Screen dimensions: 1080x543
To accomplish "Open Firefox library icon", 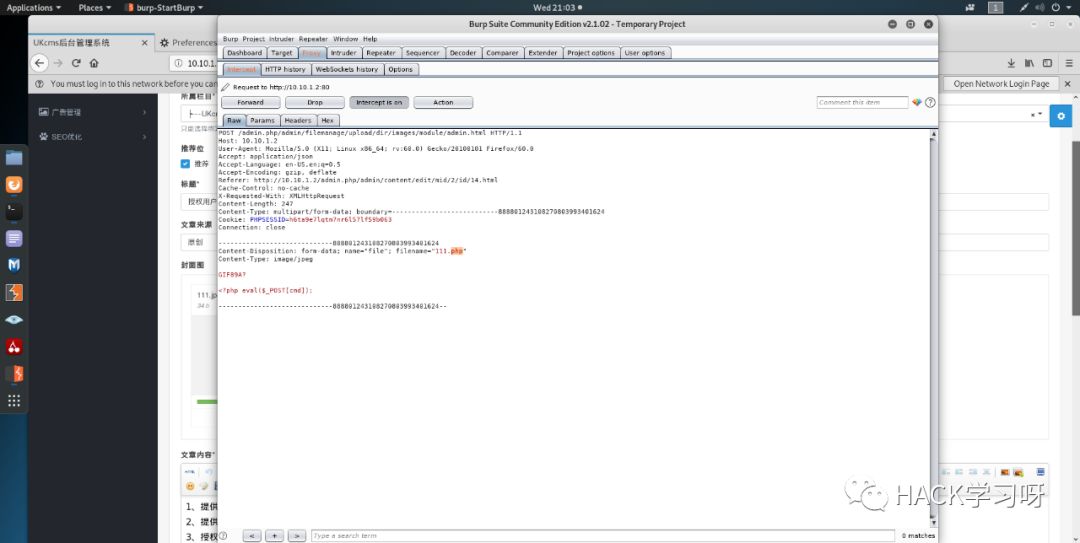I will 1029,63.
